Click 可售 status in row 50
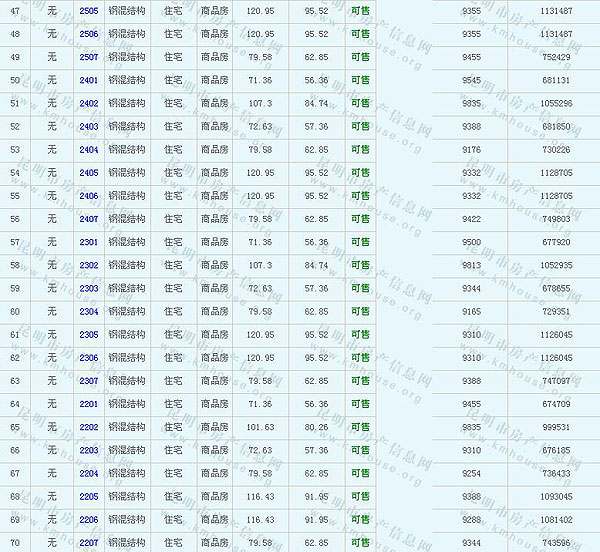 pos(360,80)
